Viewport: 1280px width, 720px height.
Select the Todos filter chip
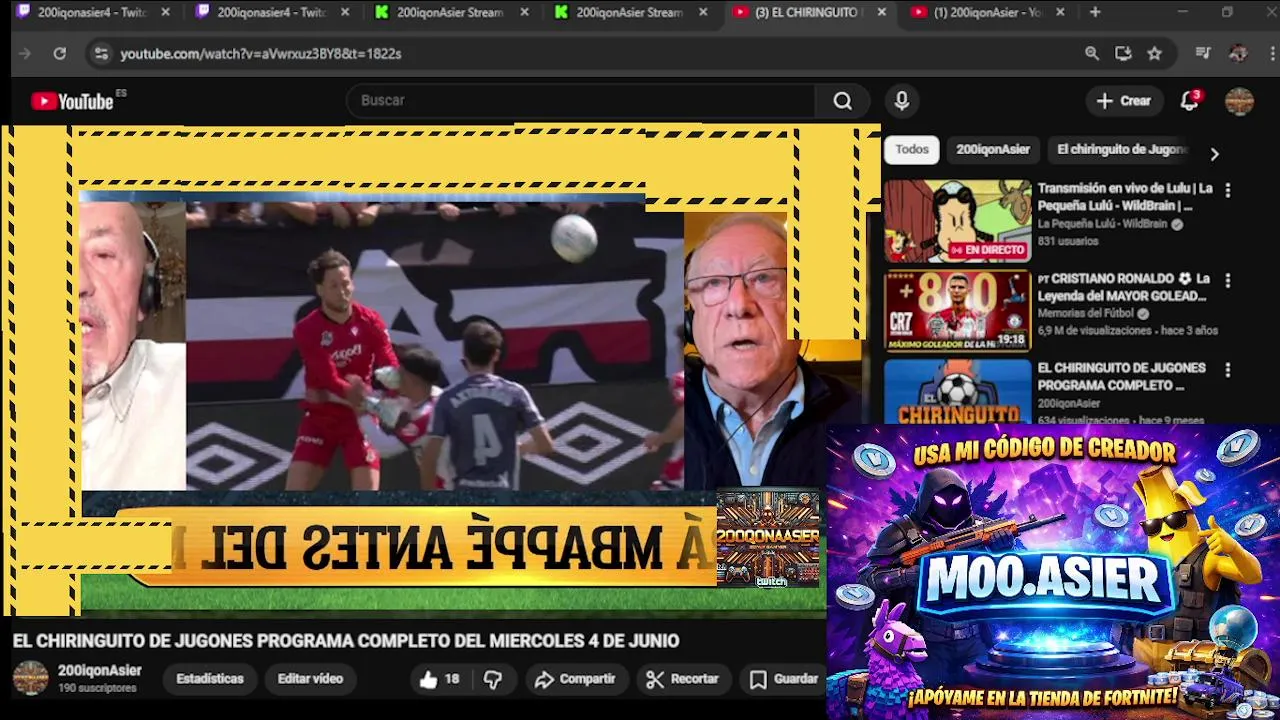(x=912, y=149)
